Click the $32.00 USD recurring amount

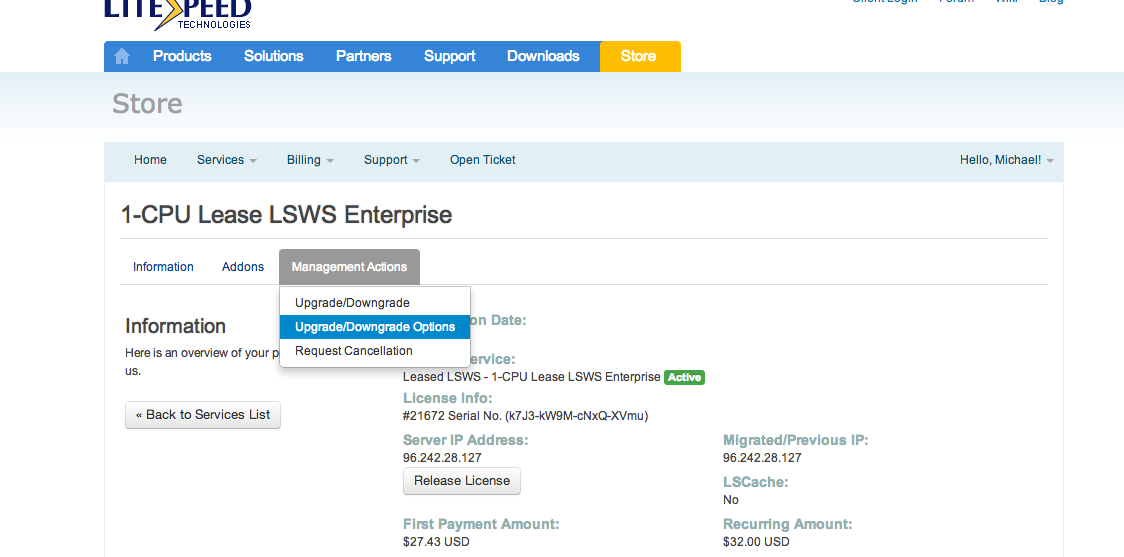[756, 541]
